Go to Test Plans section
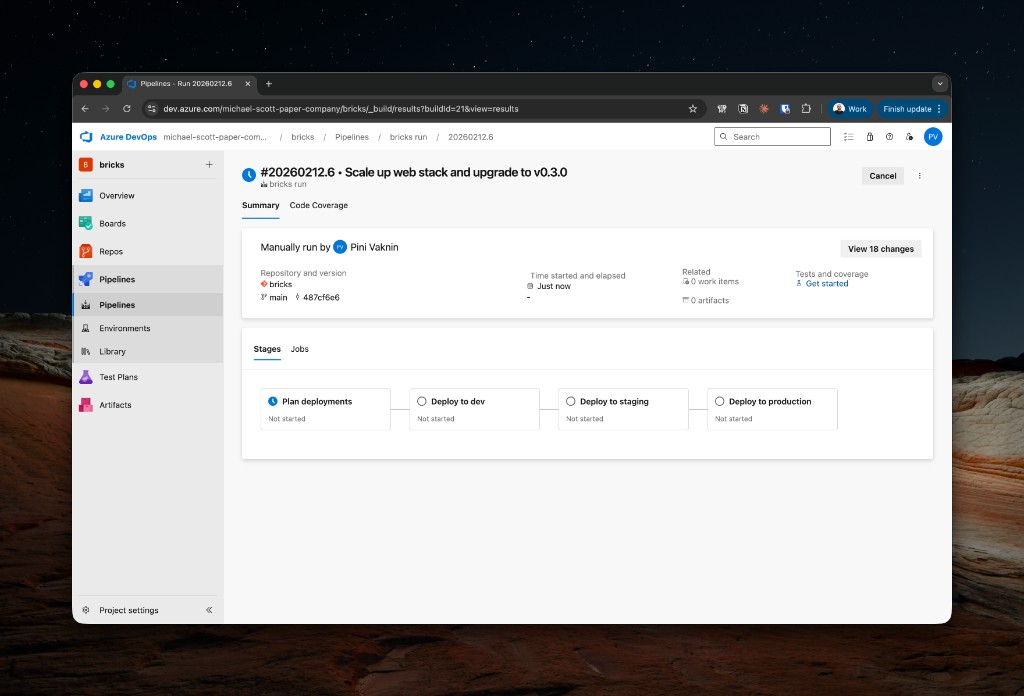Screen dimensions: 1024x696 tap(118, 377)
